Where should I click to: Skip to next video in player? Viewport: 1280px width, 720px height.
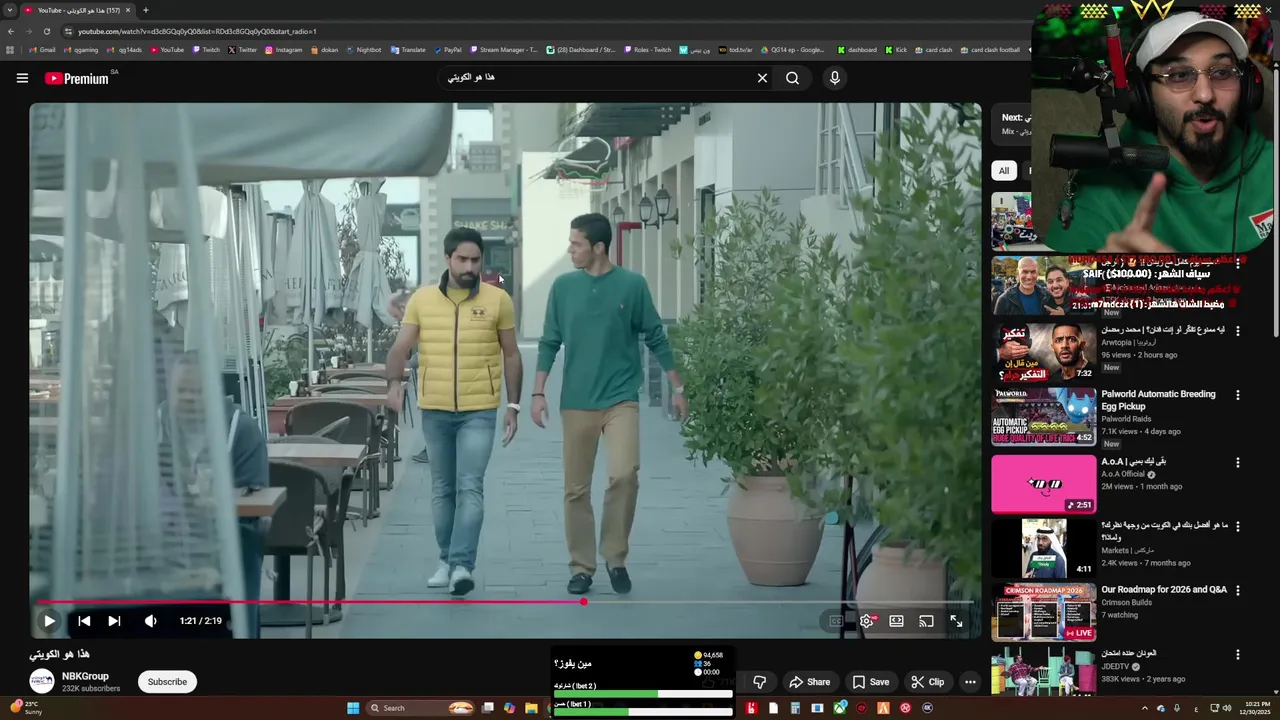pyautogui.click(x=114, y=621)
